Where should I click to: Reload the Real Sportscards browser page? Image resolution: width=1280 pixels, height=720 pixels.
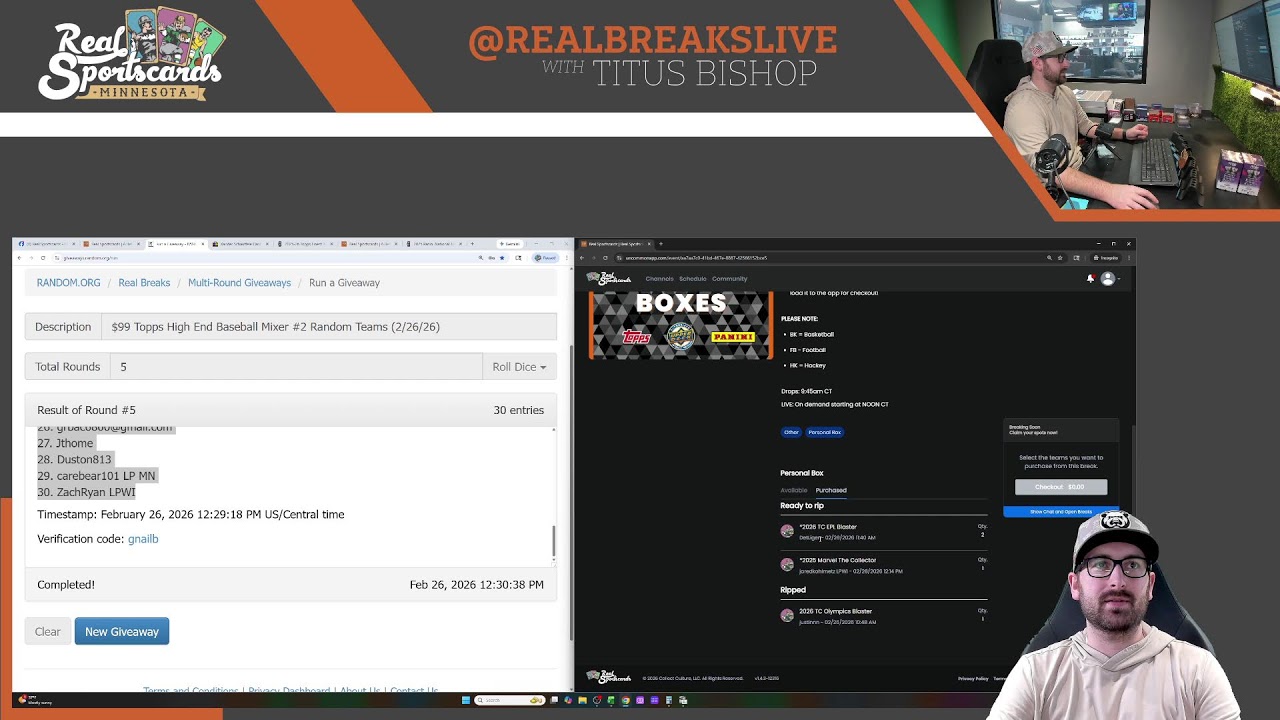click(x=605, y=257)
